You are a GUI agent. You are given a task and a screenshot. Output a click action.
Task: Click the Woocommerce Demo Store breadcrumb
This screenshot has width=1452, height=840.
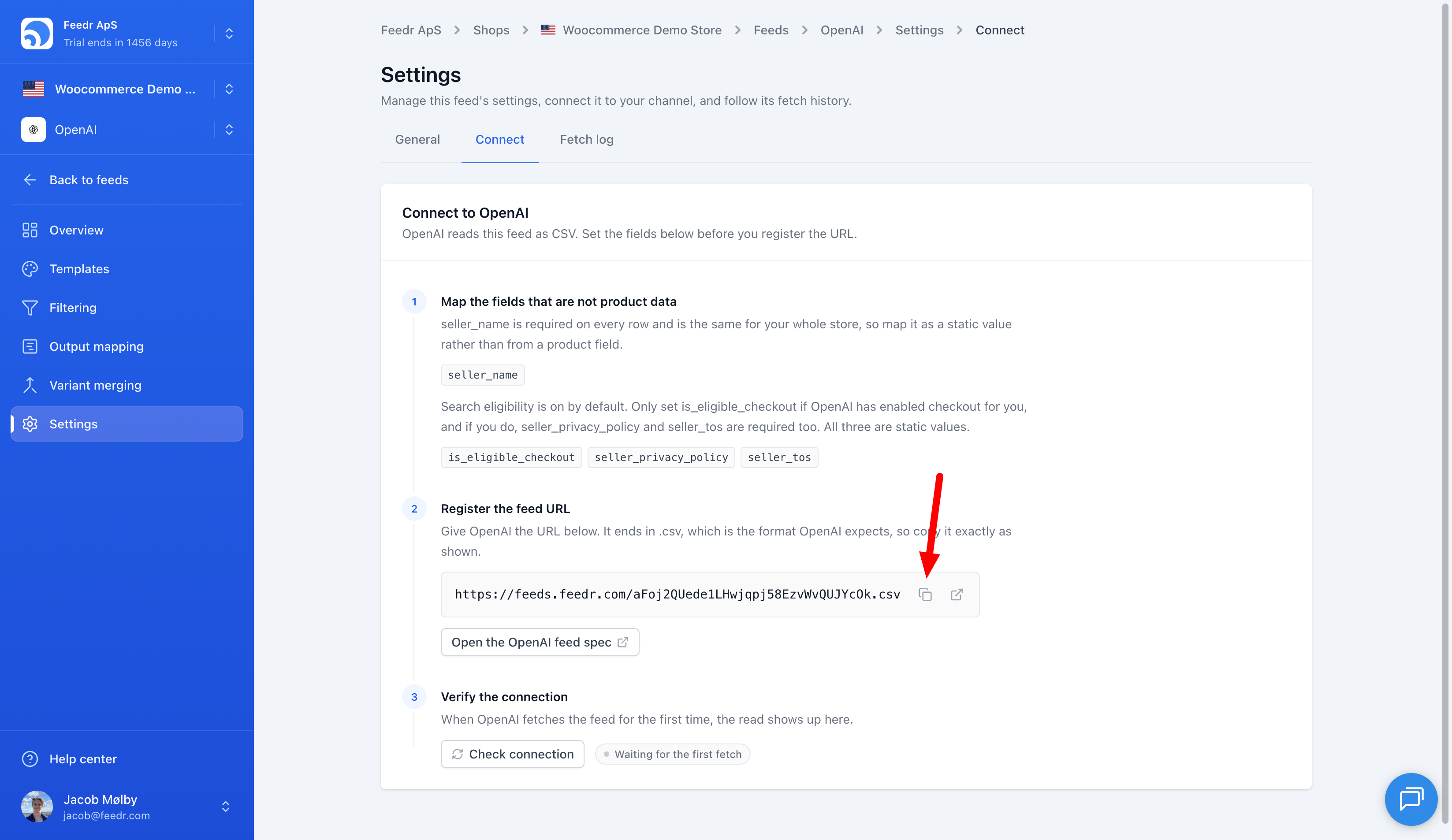[x=632, y=30]
